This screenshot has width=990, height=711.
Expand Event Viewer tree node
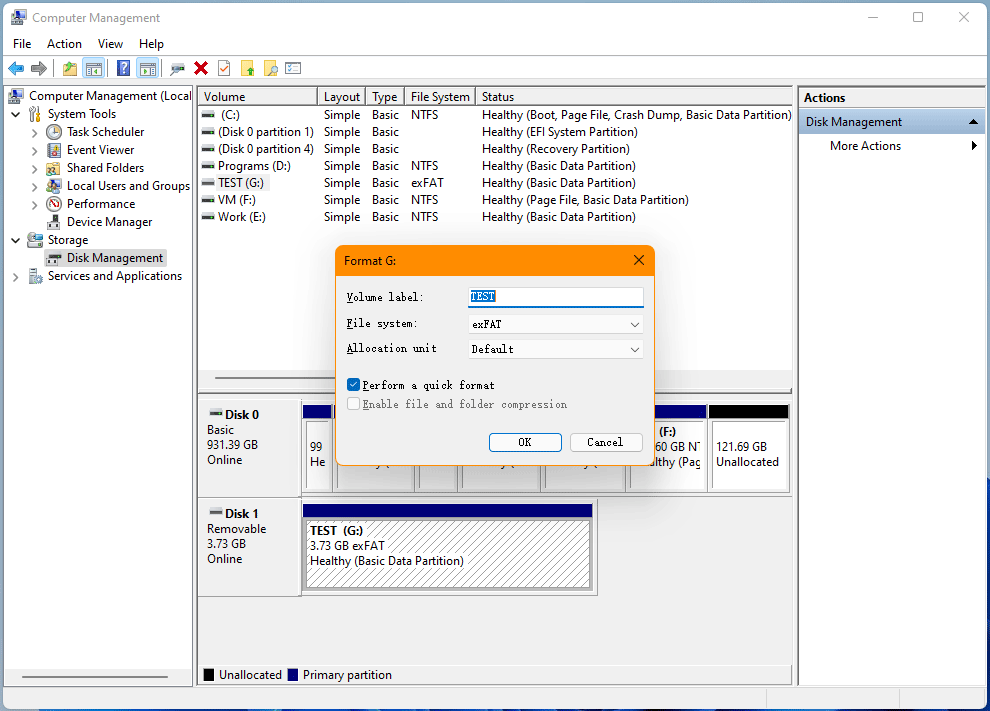pyautogui.click(x=35, y=151)
